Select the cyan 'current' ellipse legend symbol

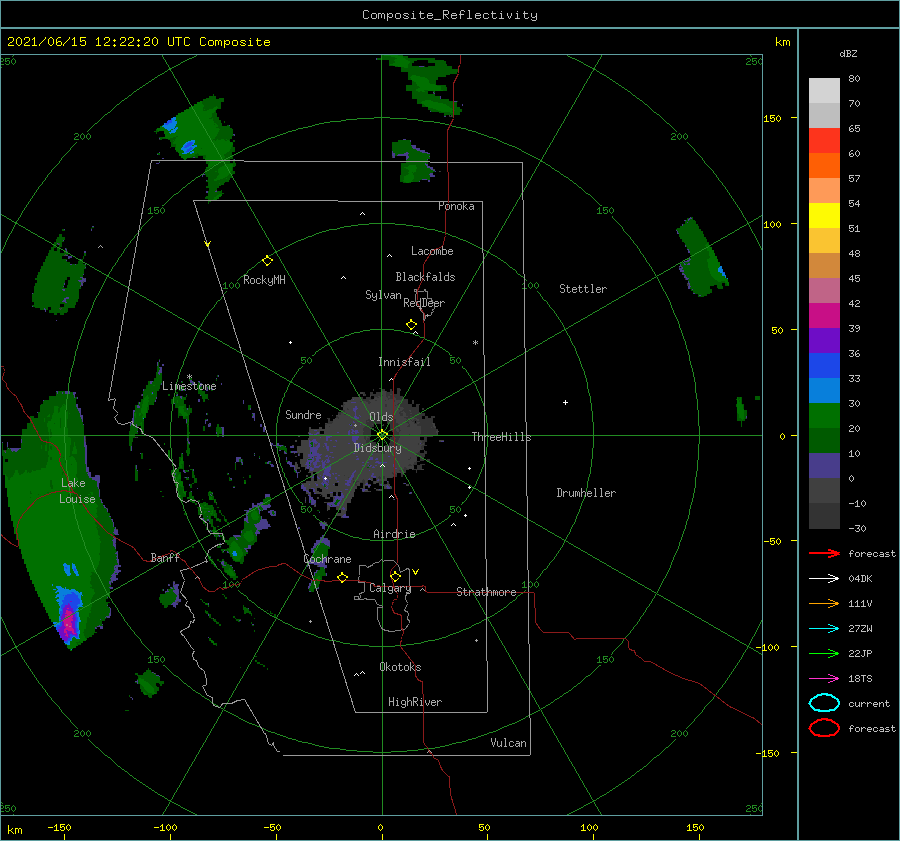click(x=824, y=703)
